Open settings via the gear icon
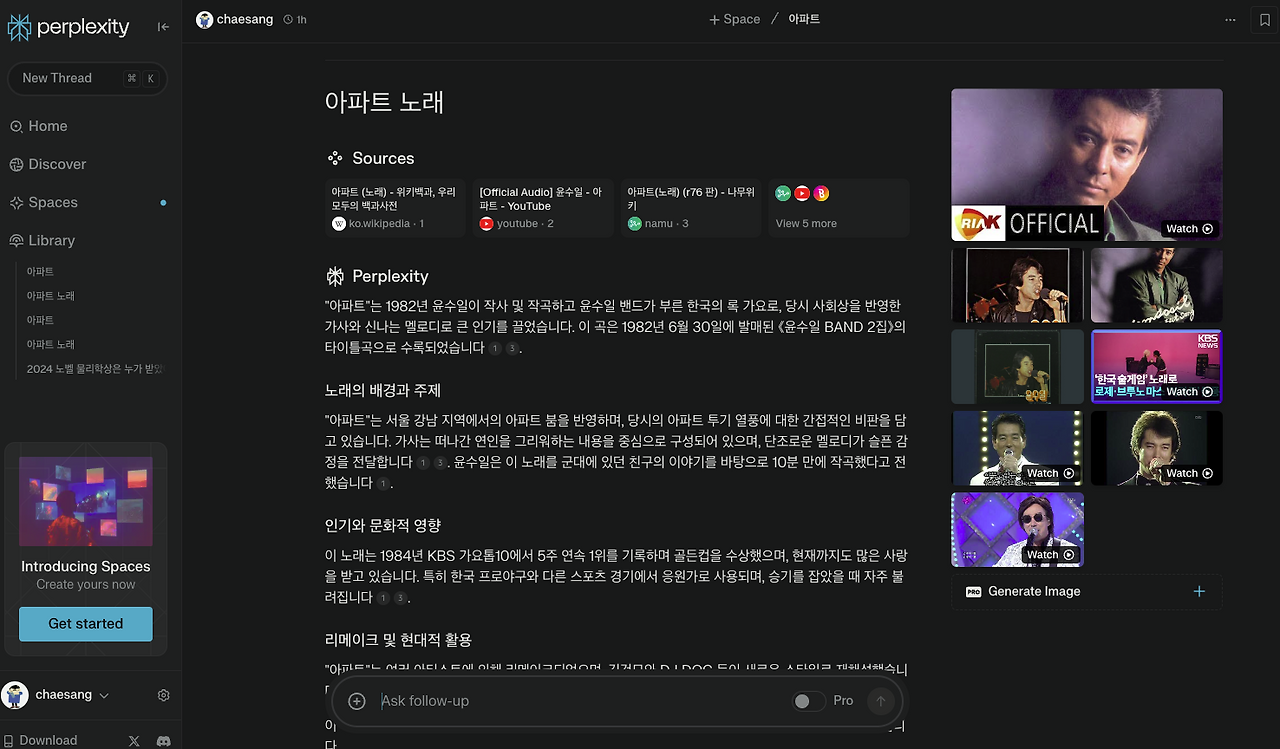 tap(164, 695)
